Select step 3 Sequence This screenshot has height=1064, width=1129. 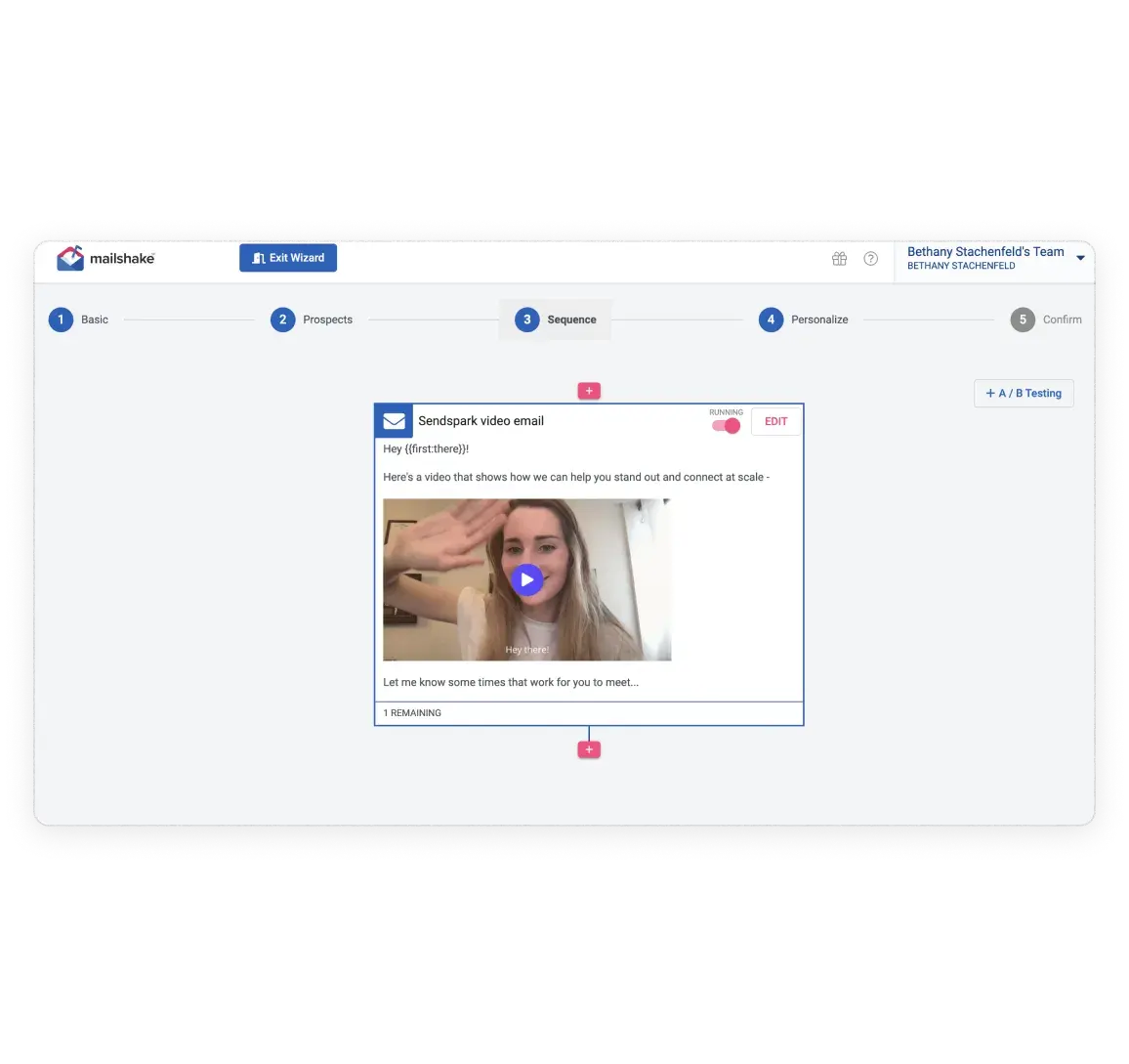(x=555, y=319)
